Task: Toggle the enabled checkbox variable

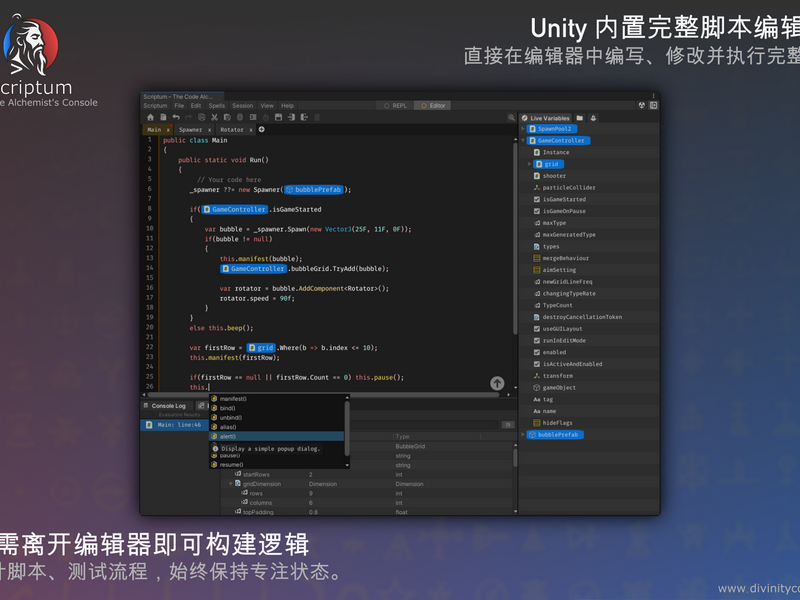Action: coord(537,353)
